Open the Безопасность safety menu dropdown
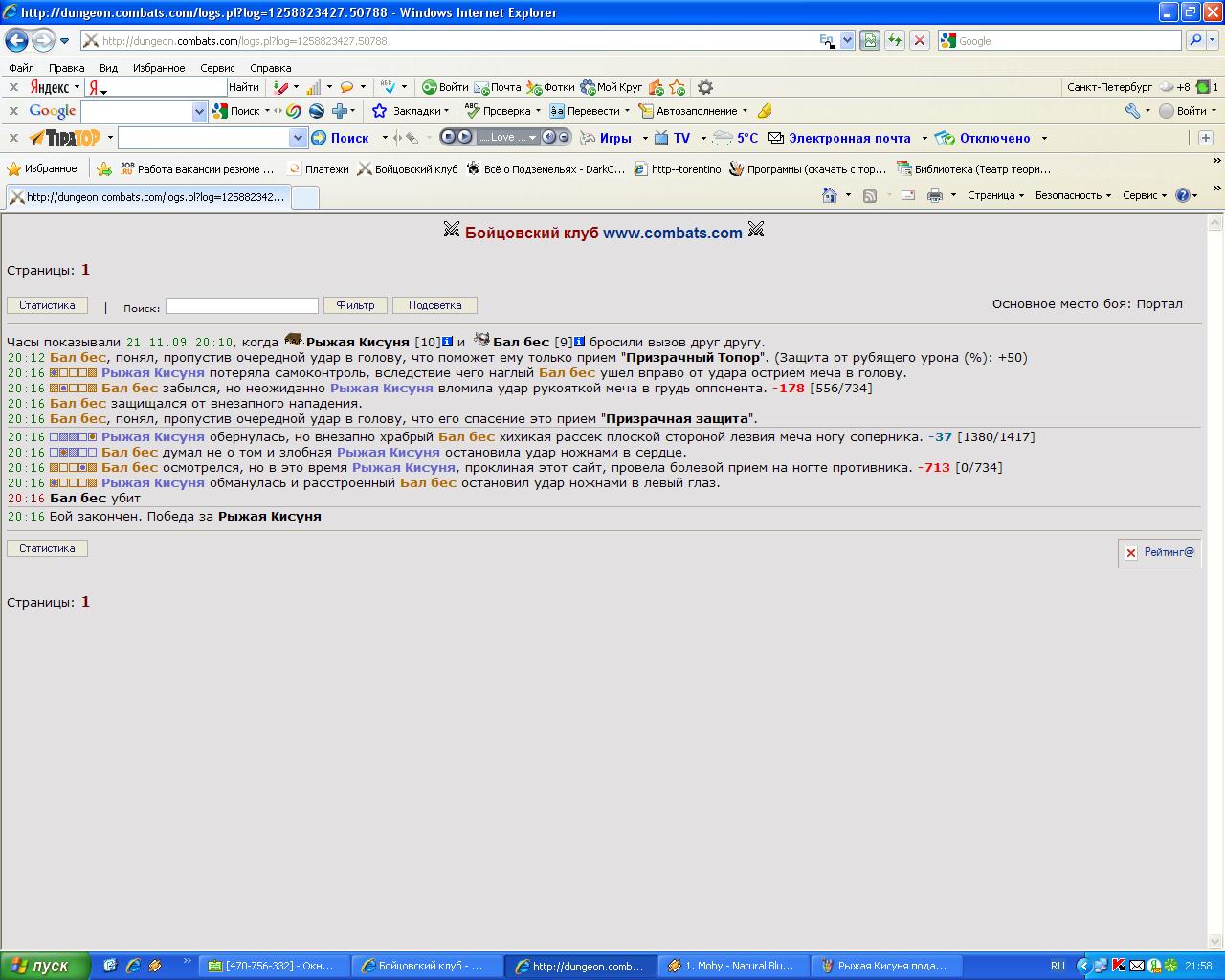Viewport: 1225px width, 980px height. click(x=1073, y=195)
